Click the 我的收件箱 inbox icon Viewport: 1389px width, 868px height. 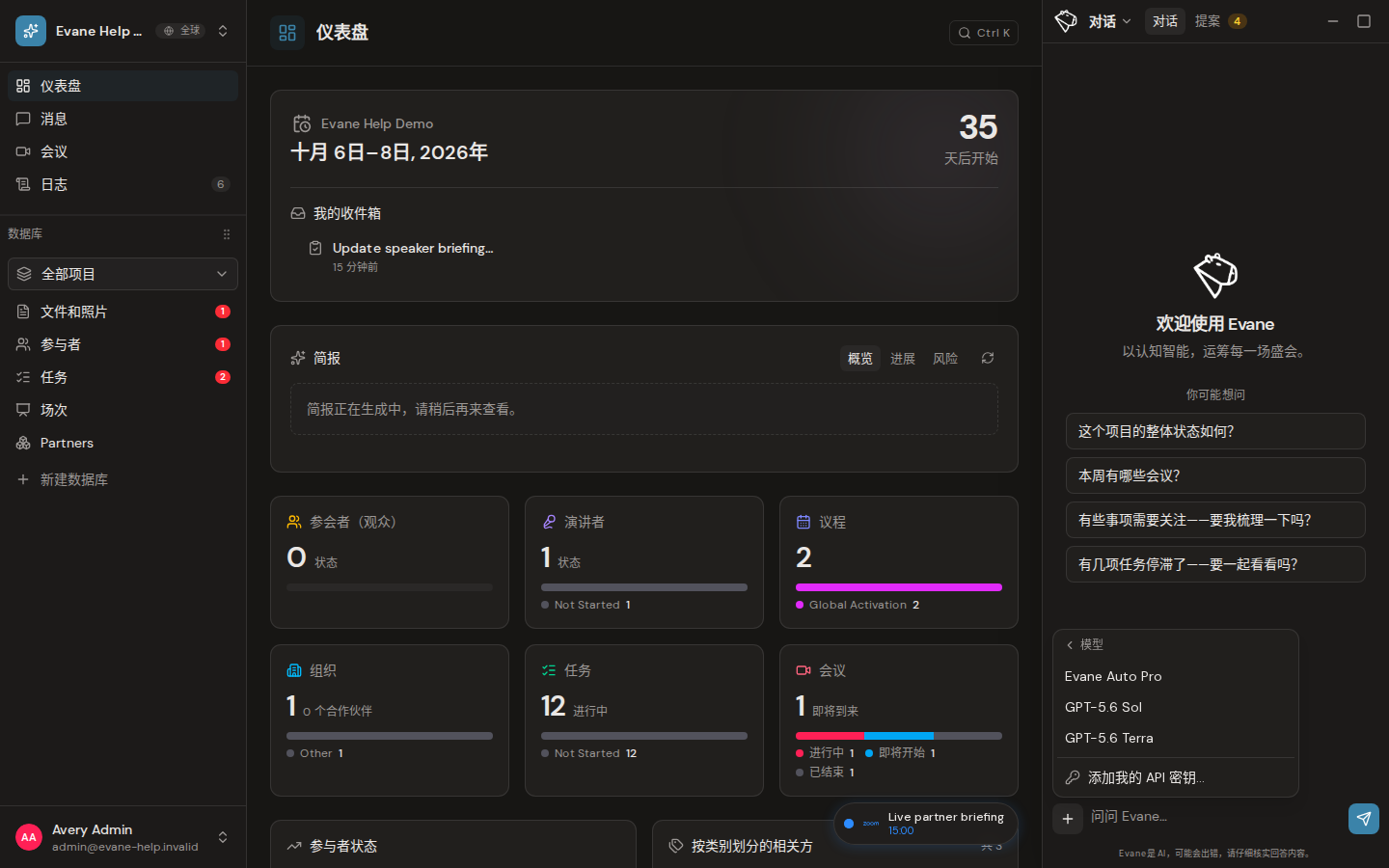(x=298, y=213)
